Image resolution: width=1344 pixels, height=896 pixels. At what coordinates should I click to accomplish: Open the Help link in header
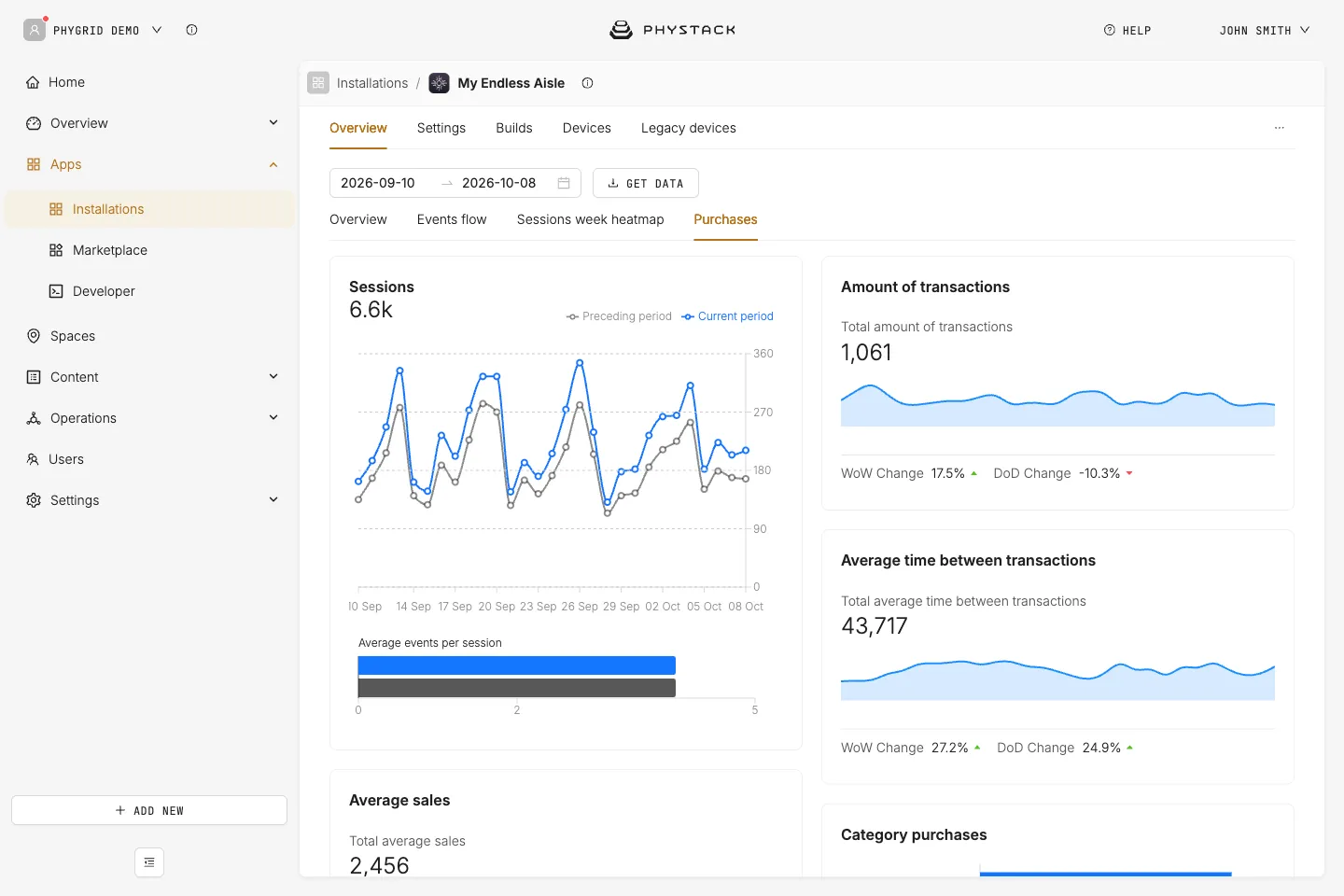pyautogui.click(x=1127, y=31)
